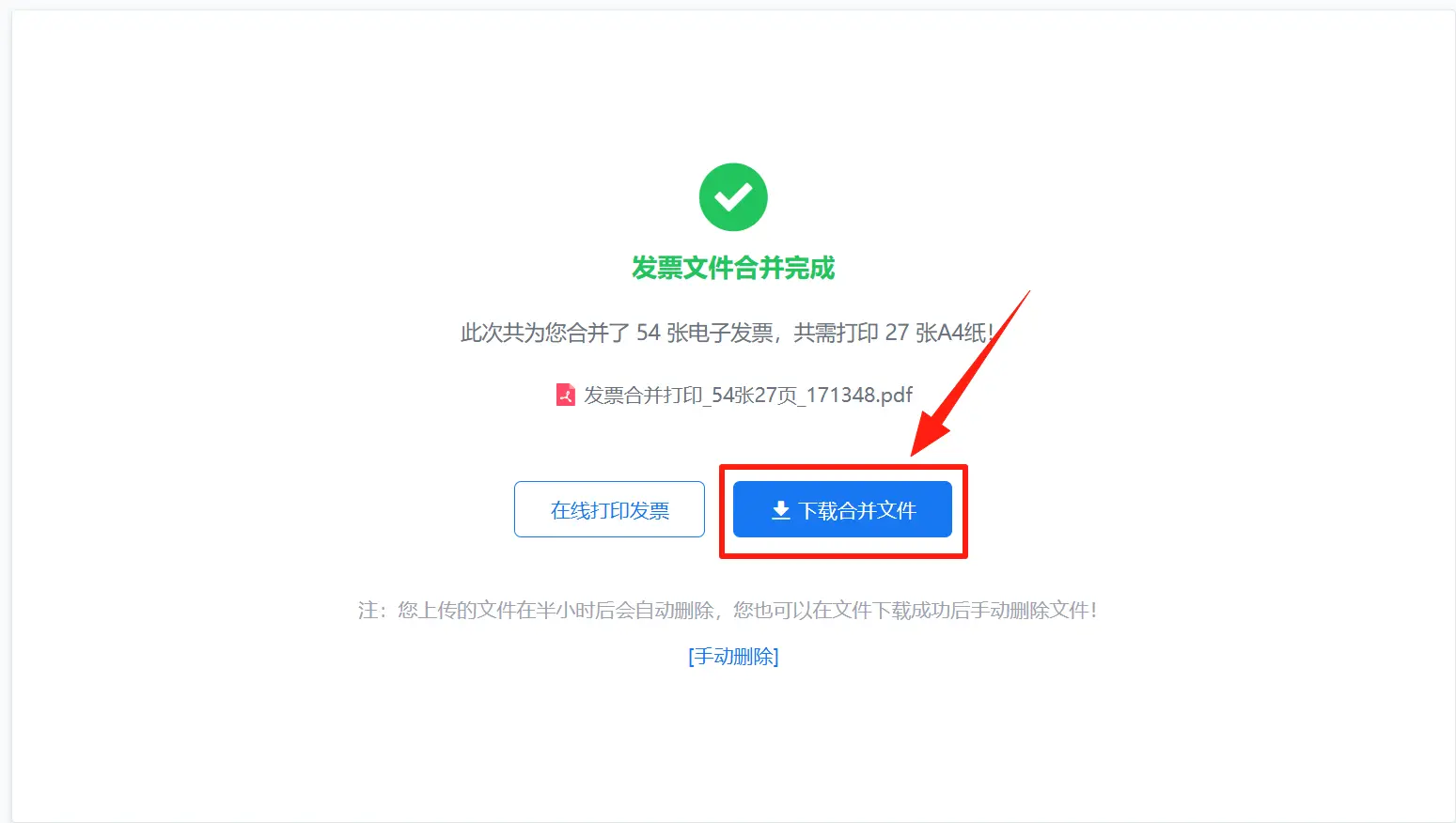Open 发票合并打印_54张27页_171348.pdf file name
The width and height of the screenshot is (1456, 823).
(x=748, y=395)
